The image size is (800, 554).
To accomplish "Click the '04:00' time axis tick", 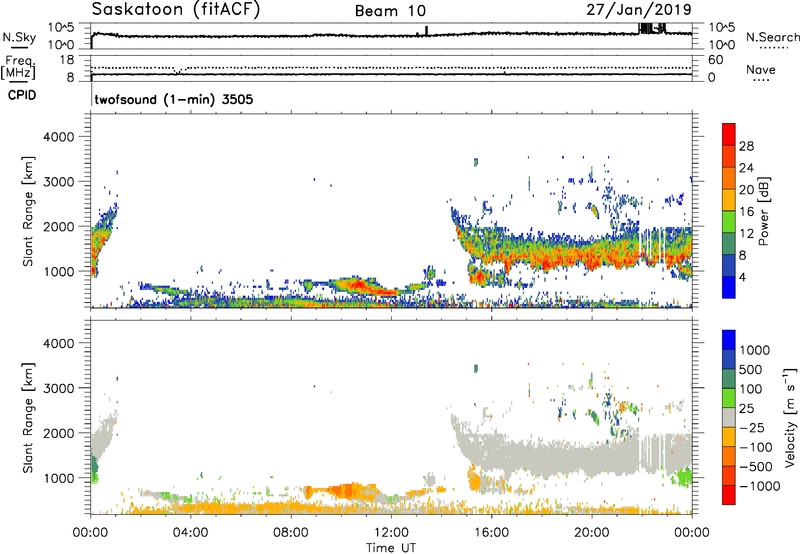I will (x=190, y=533).
